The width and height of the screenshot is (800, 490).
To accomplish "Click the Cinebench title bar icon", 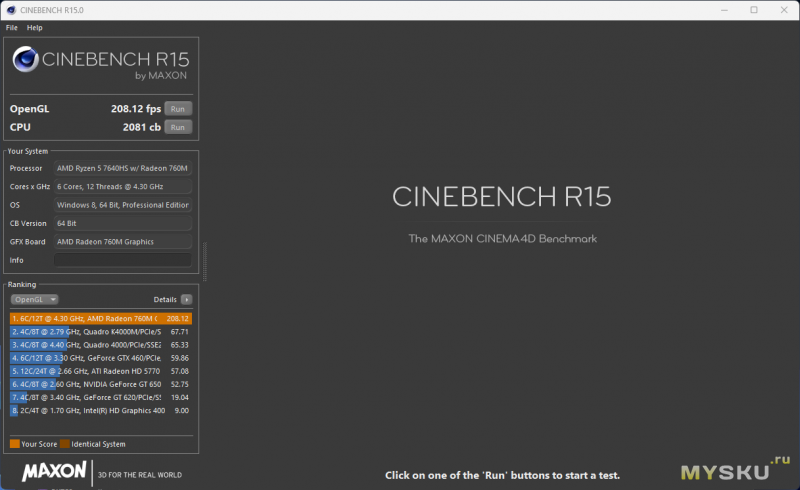I will click(11, 10).
